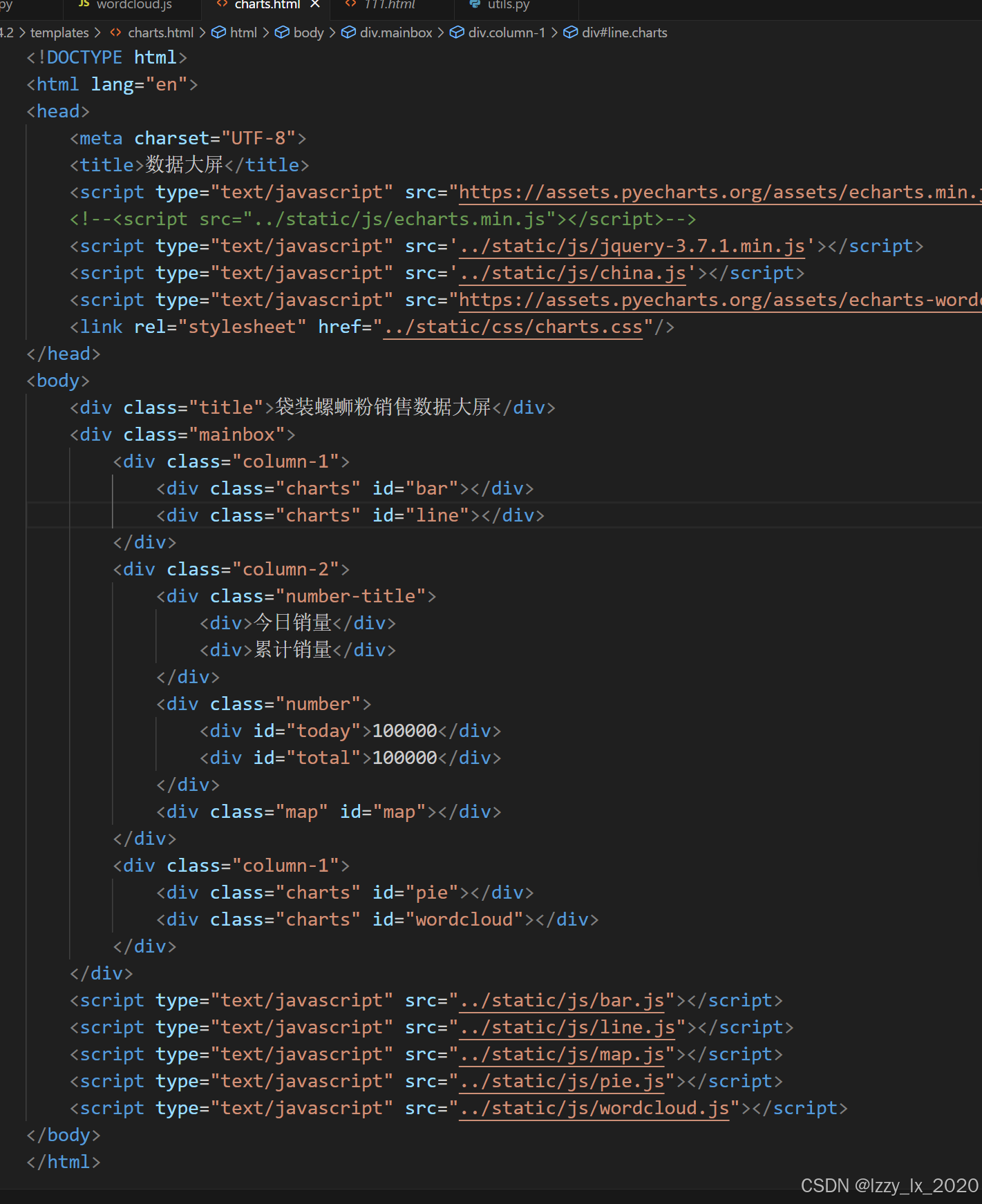This screenshot has width=982, height=1204.
Task: Click the closing html tag
Action: pyautogui.click(x=64, y=1162)
